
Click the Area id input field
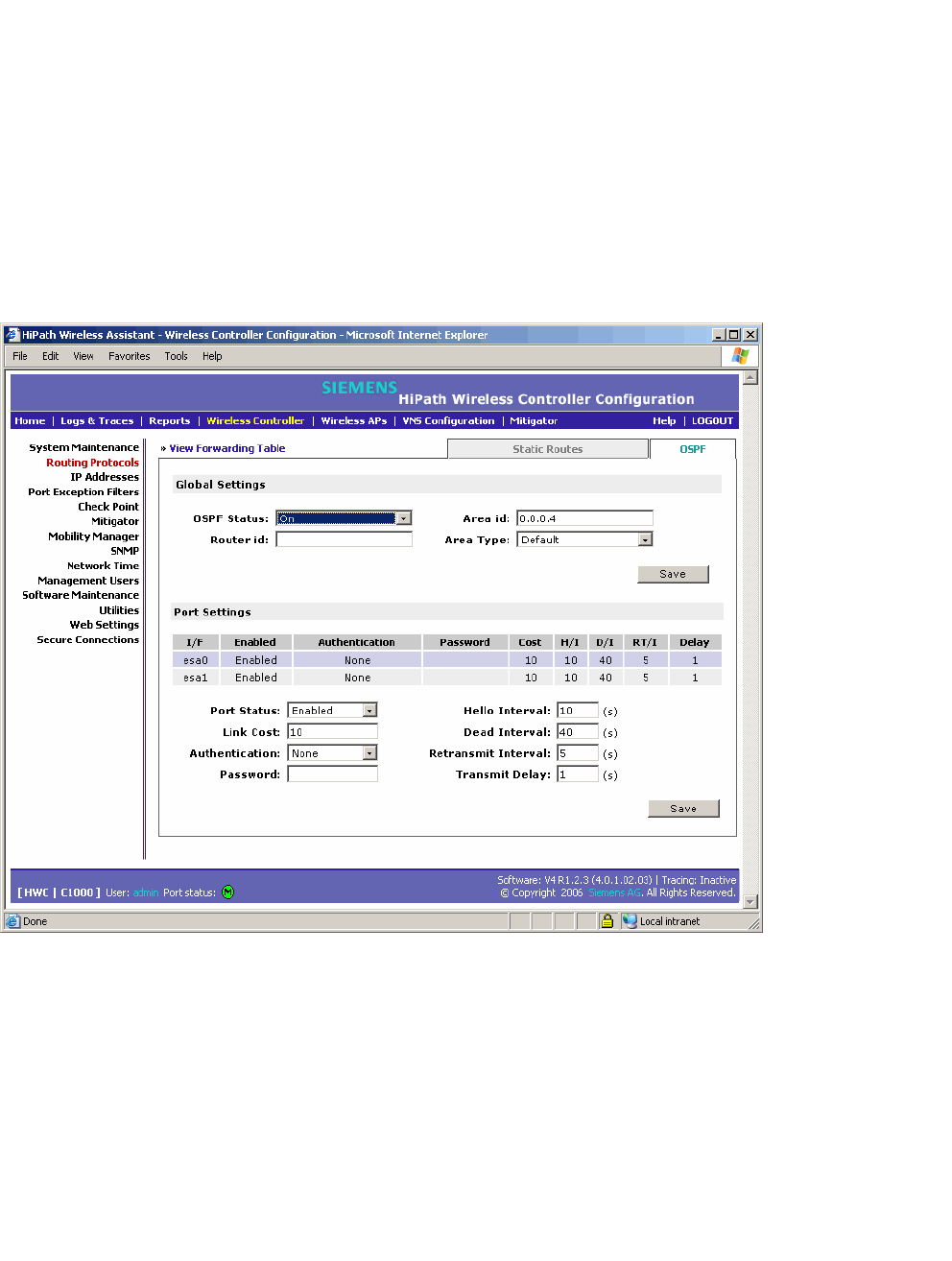click(584, 518)
